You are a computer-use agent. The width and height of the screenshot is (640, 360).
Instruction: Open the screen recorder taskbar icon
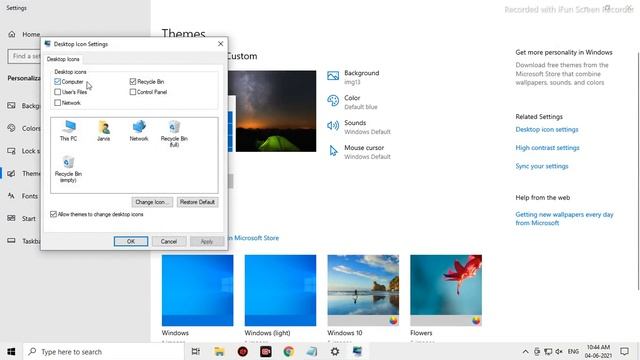click(266, 351)
